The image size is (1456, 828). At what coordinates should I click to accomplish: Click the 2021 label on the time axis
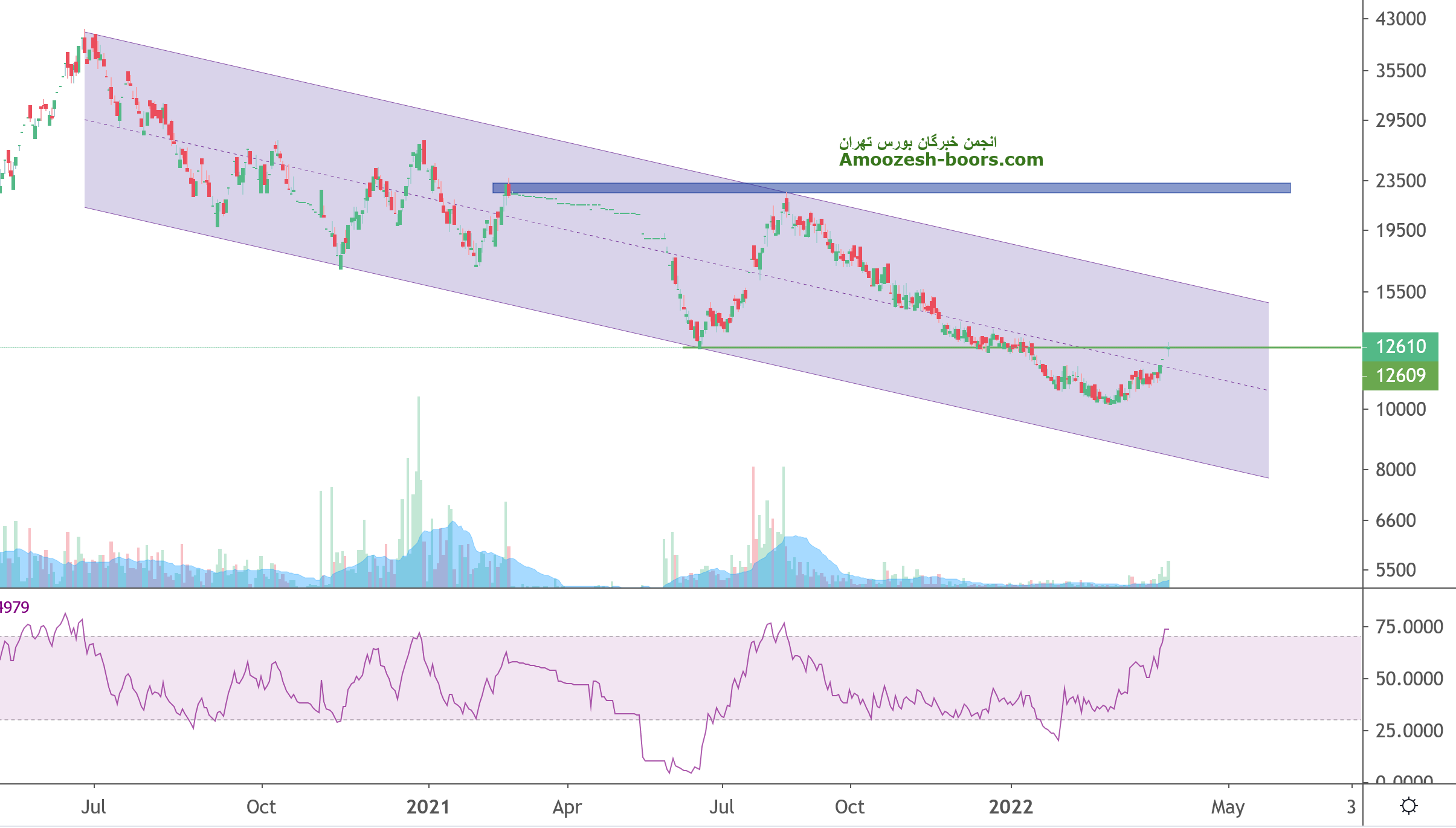coord(428,807)
